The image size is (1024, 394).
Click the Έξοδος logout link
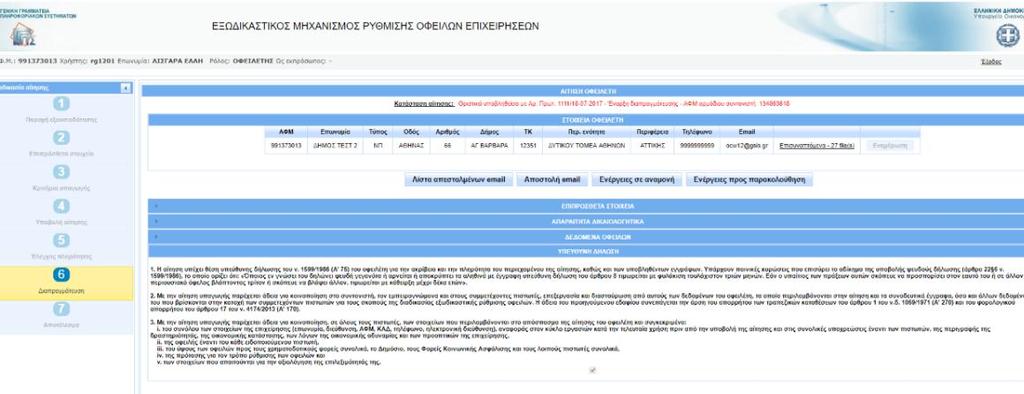(x=991, y=61)
